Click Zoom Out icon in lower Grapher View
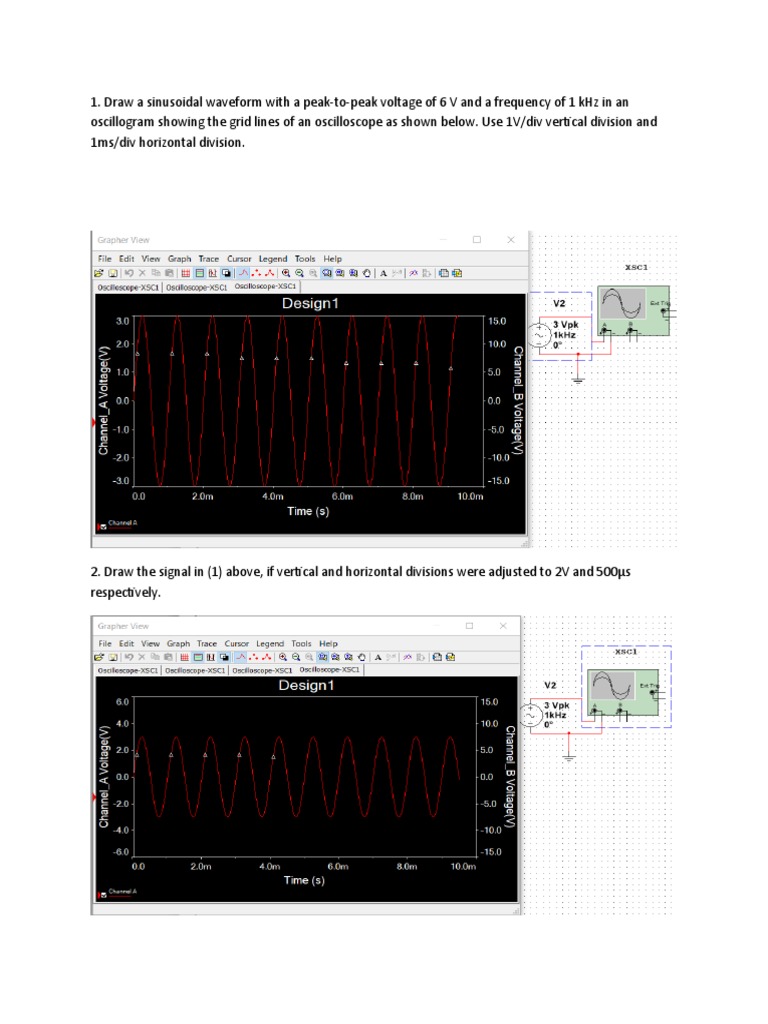Image resolution: width=768 pixels, height=1024 pixels. coord(296,657)
